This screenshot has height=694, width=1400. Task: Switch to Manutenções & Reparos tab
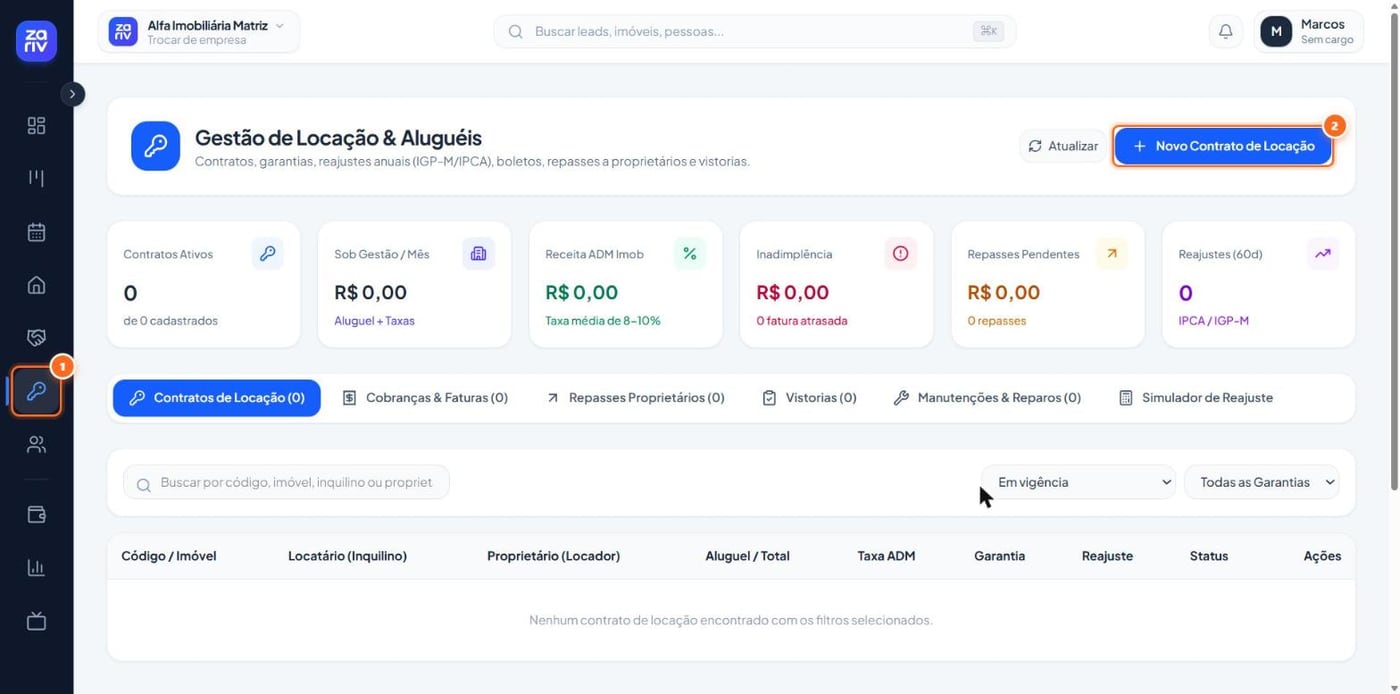coord(987,398)
